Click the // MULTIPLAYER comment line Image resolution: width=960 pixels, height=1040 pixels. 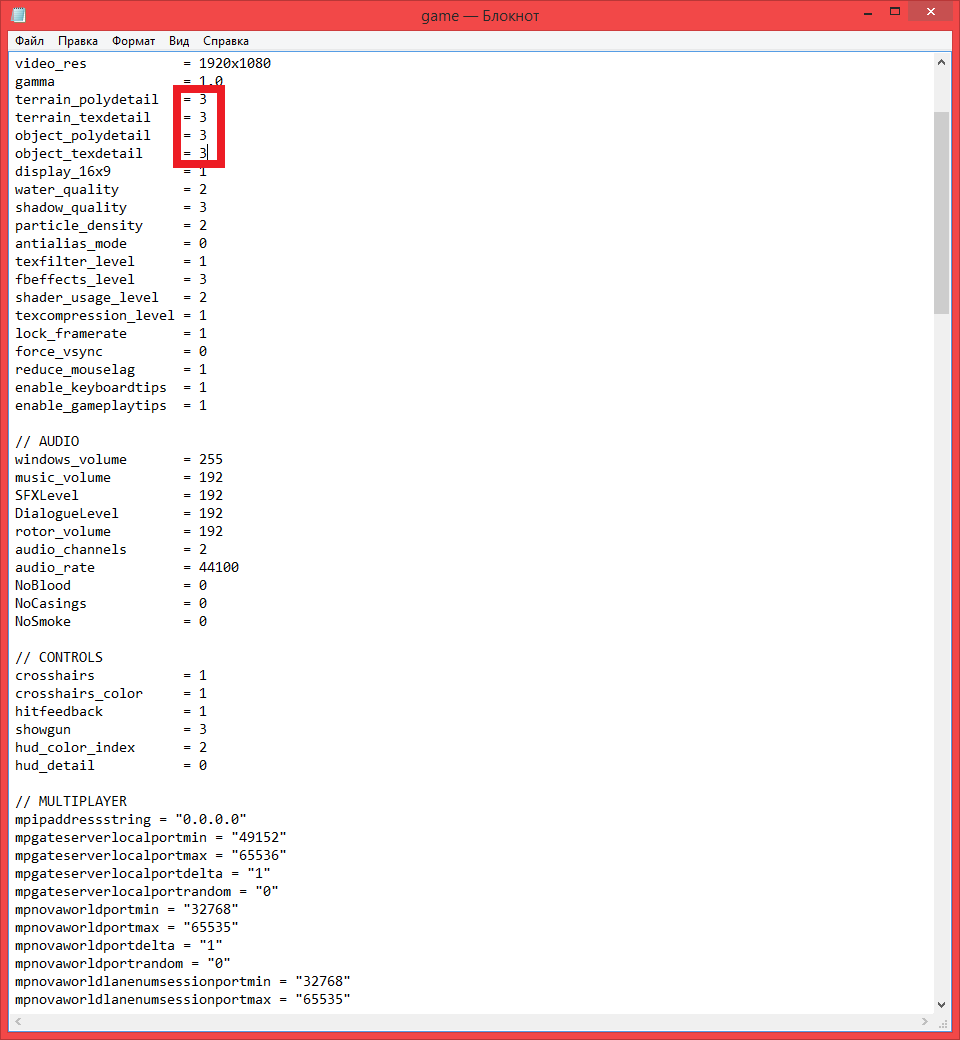click(71, 801)
